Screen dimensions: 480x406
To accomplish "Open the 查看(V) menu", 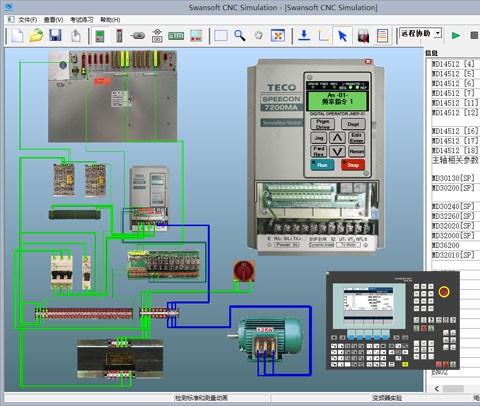I will [x=53, y=20].
